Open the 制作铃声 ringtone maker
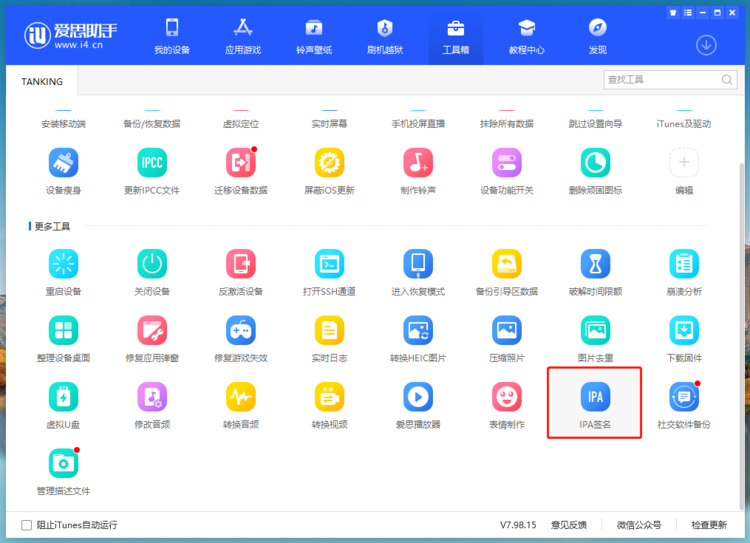Viewport: 750px width, 543px height. pos(418,163)
